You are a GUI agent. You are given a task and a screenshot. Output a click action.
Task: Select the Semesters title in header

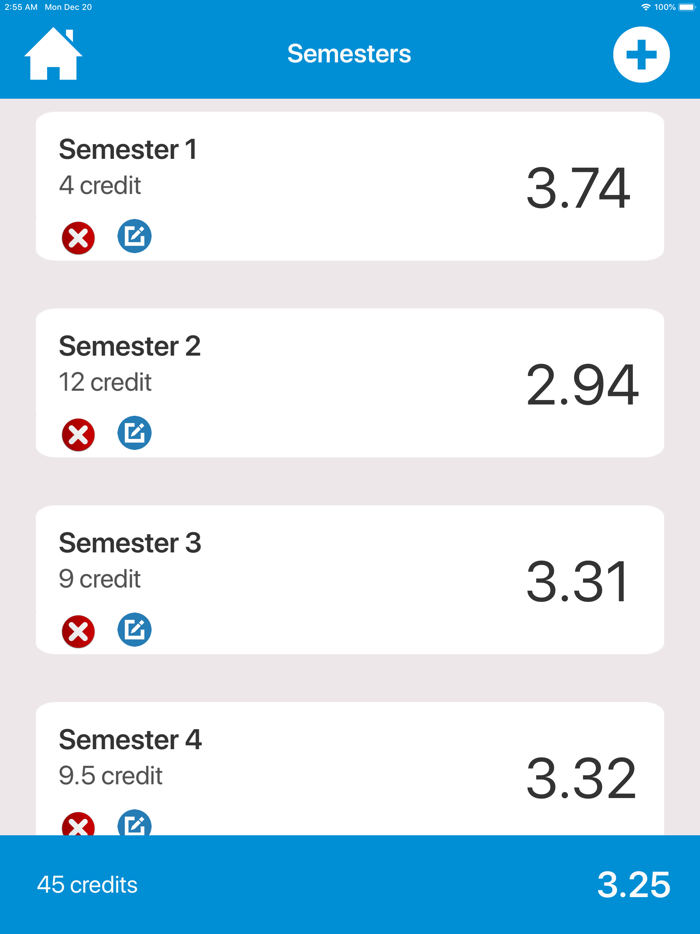pos(349,54)
